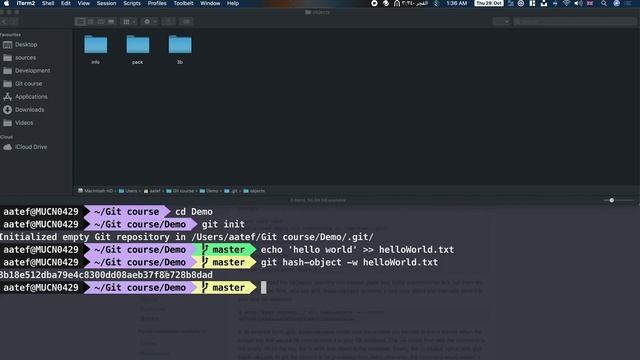The image size is (640, 360).
Task: Open the Shell menu
Action: (x=48, y=3)
